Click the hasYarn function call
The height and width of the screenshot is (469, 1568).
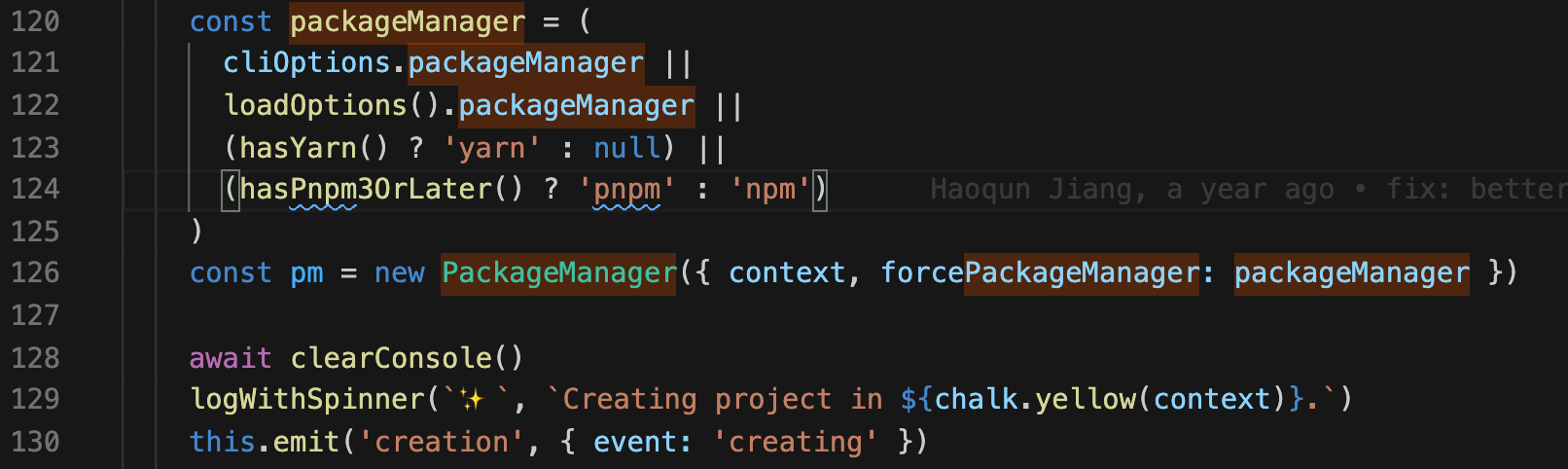pos(298,148)
